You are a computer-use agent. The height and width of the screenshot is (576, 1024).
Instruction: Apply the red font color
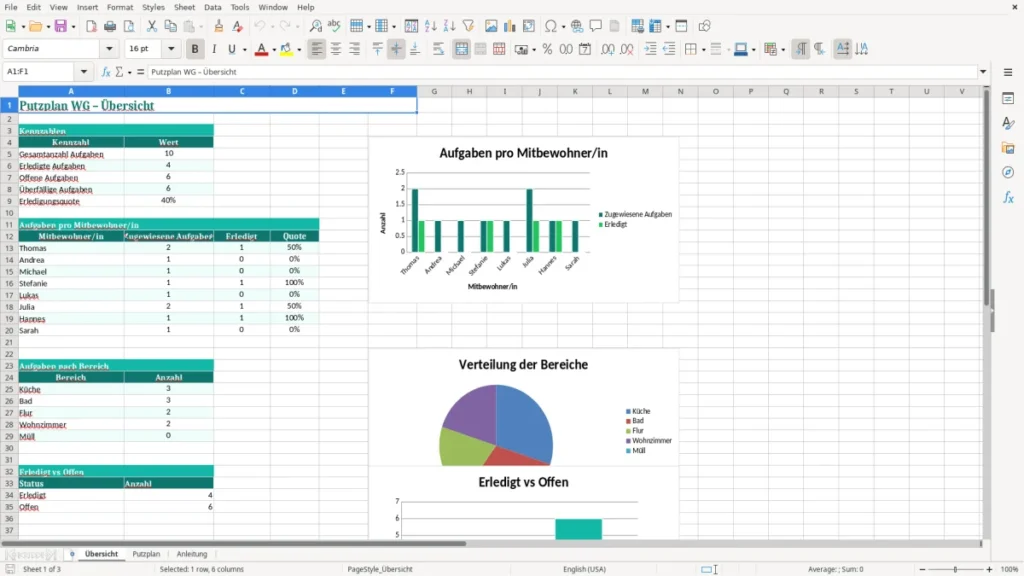pos(261,49)
